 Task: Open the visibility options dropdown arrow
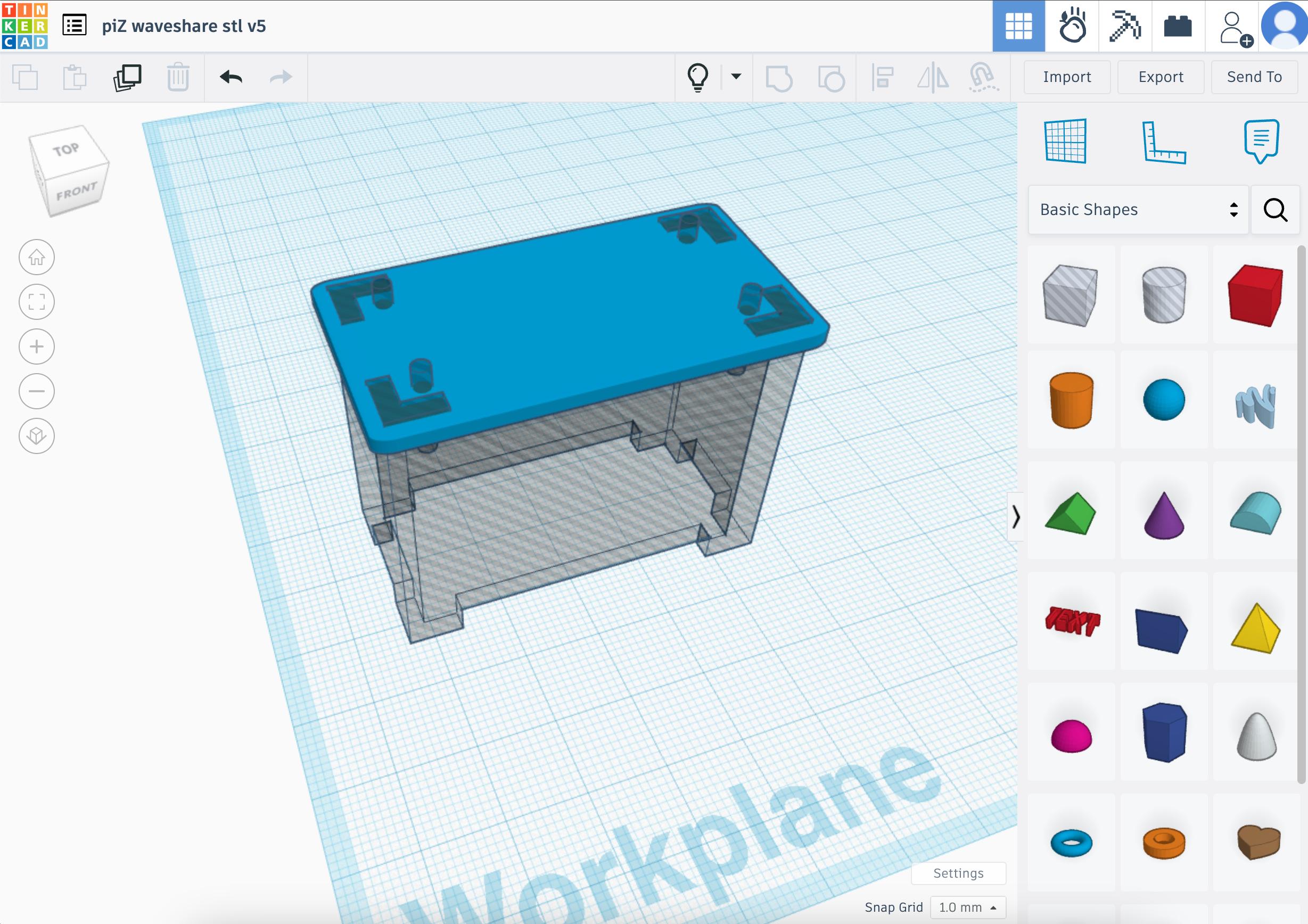coord(736,76)
